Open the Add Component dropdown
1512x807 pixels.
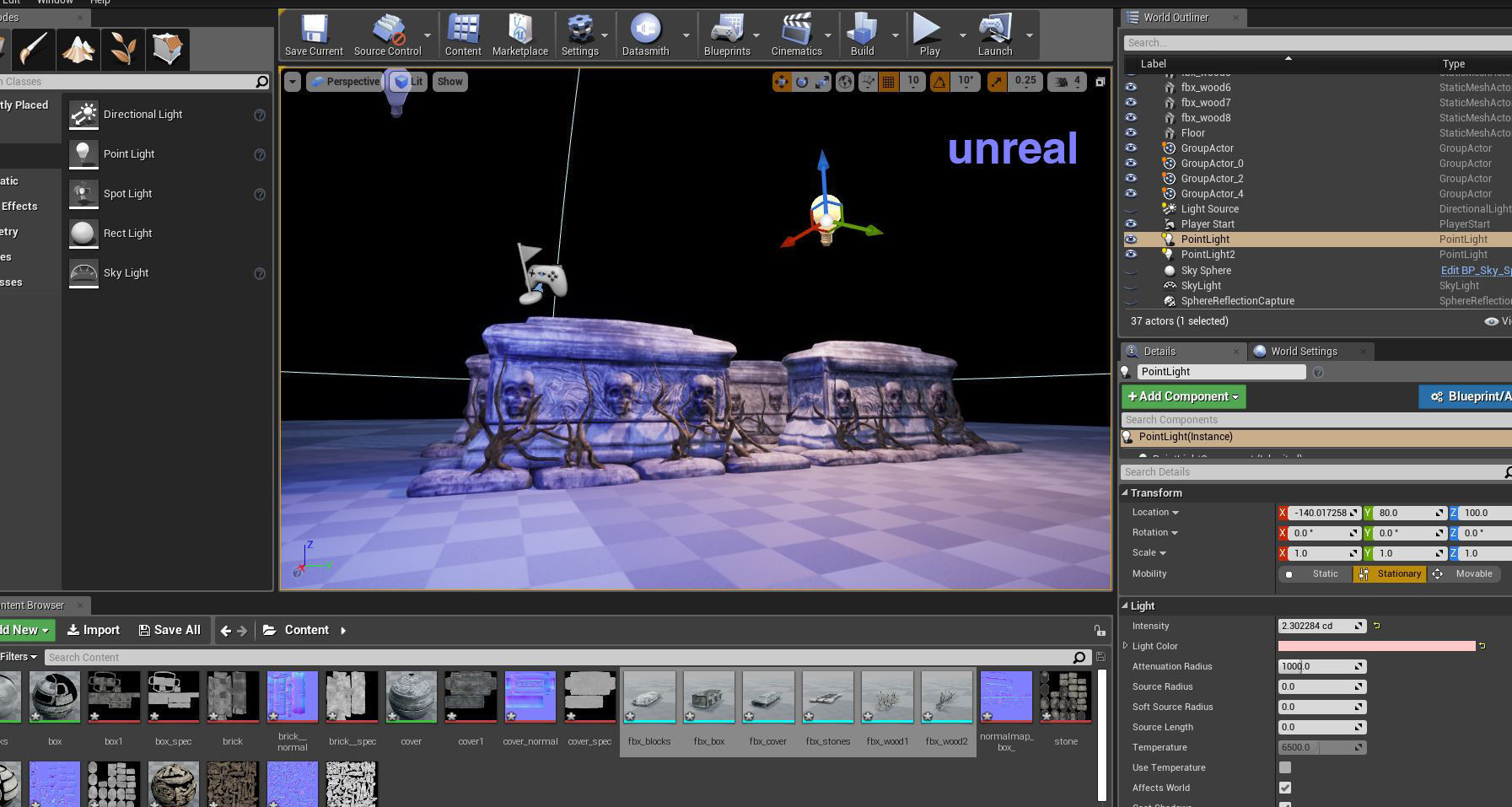click(1183, 396)
